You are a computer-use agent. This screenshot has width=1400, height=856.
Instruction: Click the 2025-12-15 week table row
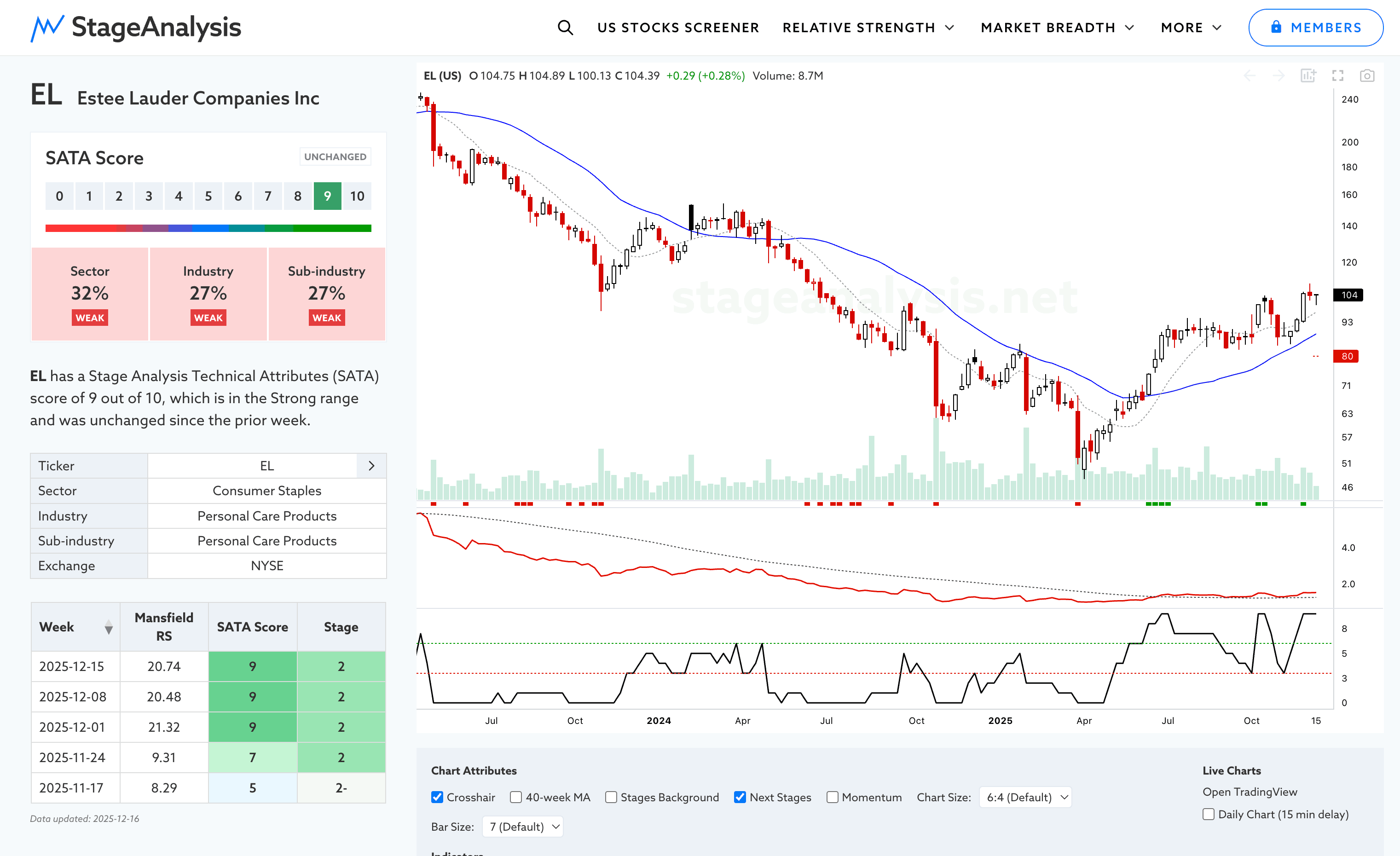pyautogui.click(x=208, y=666)
